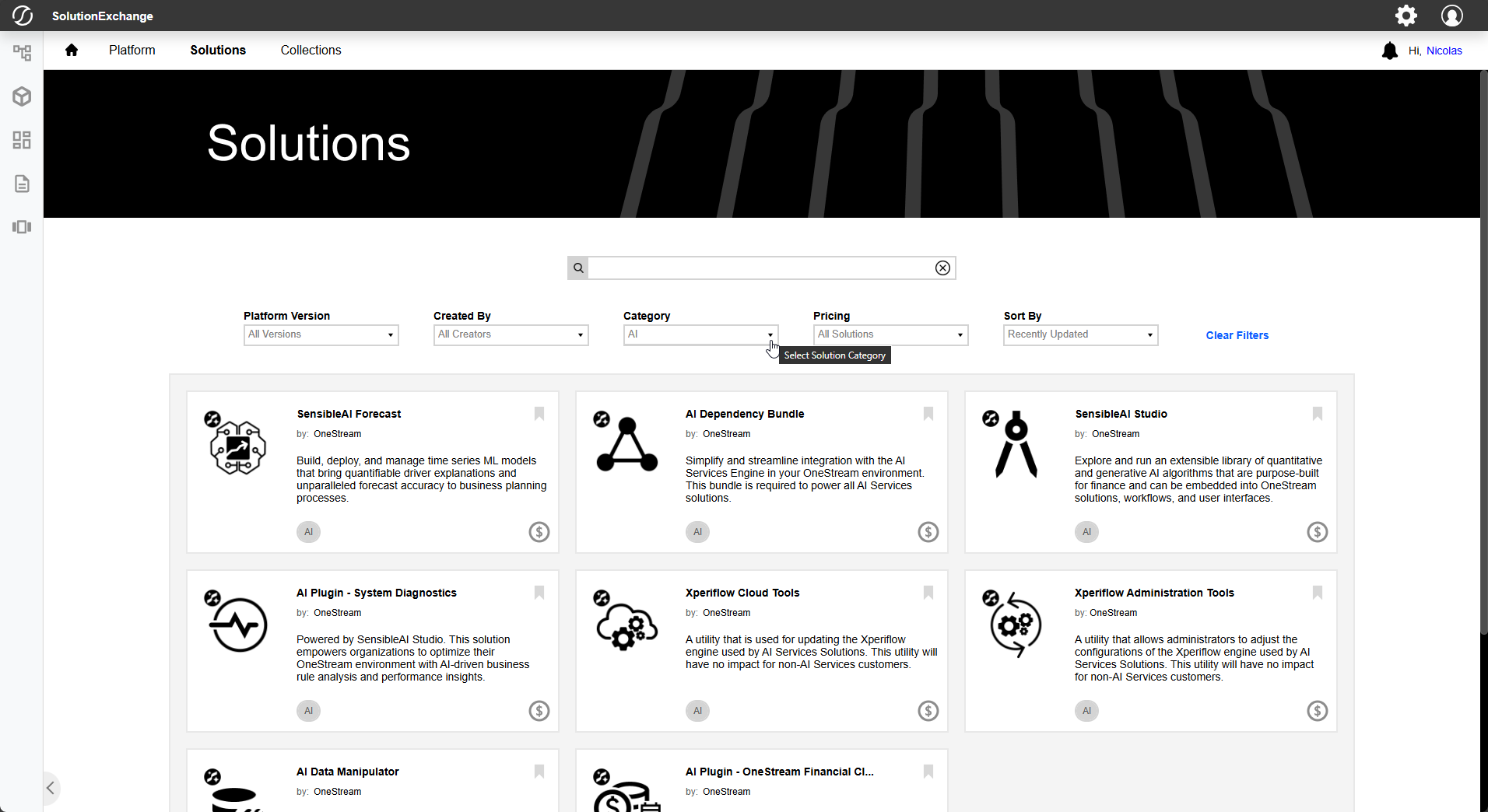Image resolution: width=1488 pixels, height=812 pixels.
Task: Click the dollar pricing icon on SensibleAI Forecast
Action: coord(539,532)
